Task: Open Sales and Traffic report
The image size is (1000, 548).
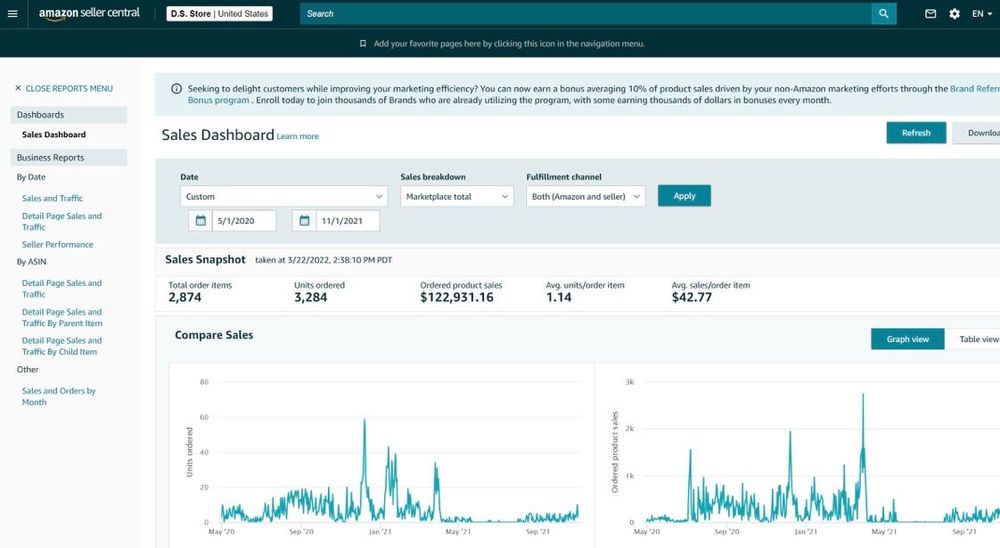Action: (x=52, y=198)
